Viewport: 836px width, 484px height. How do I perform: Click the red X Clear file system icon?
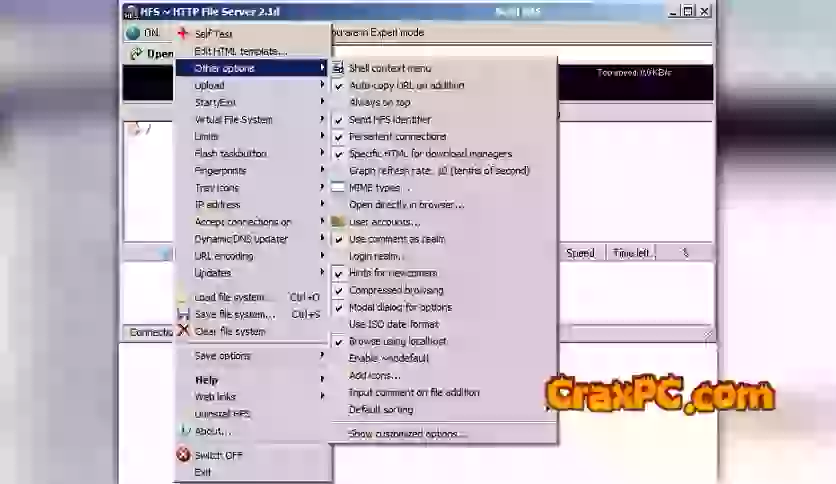click(183, 331)
